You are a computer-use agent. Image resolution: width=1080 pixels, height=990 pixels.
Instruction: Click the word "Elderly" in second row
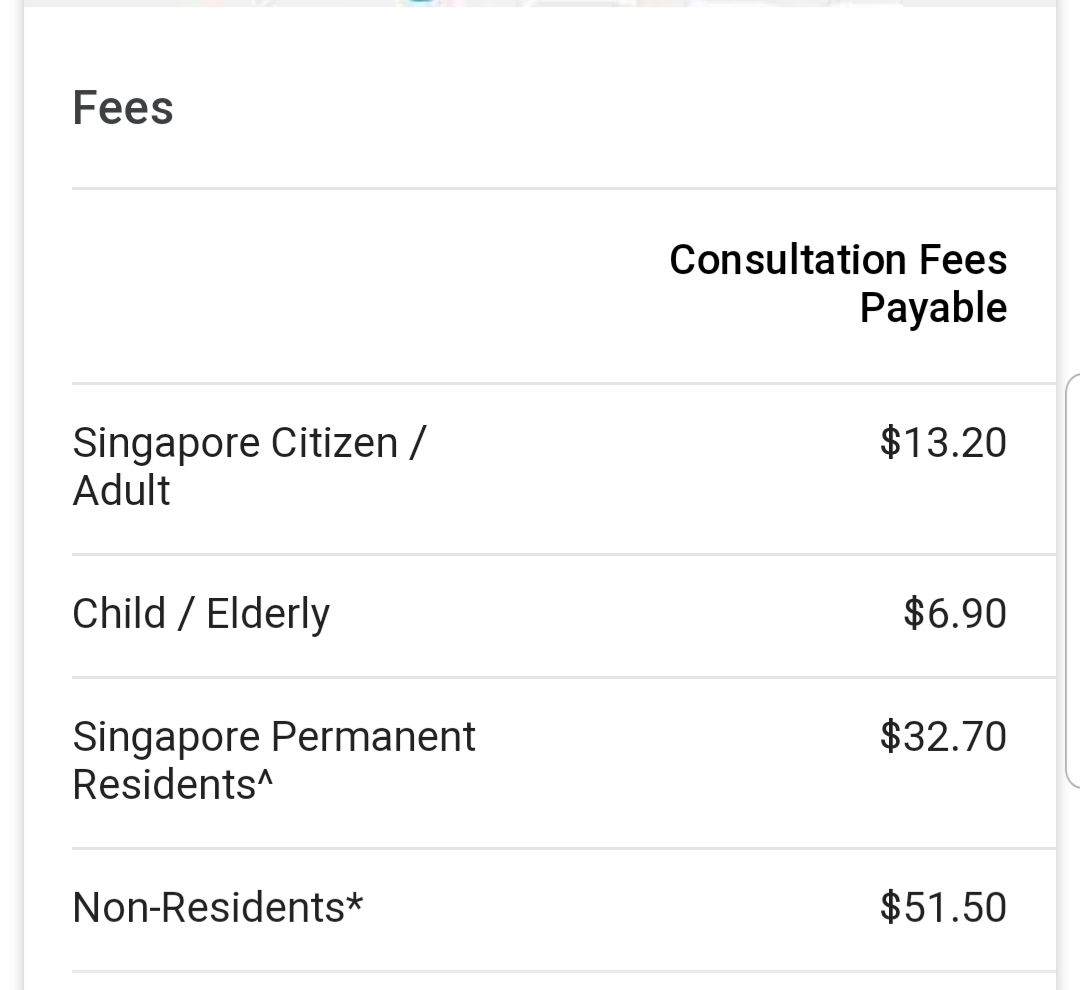268,614
